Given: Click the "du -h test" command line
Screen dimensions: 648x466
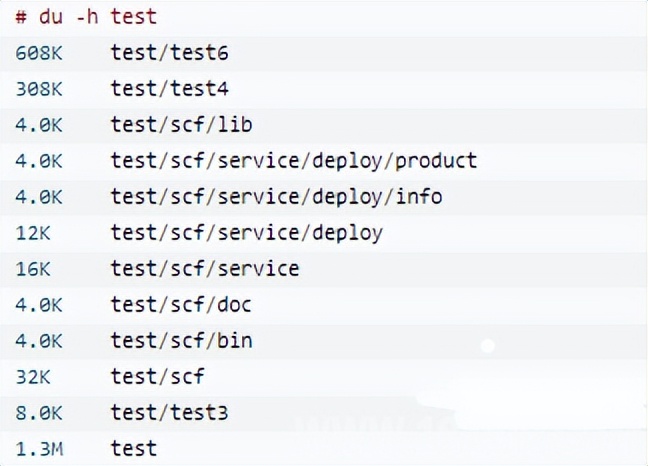Looking at the screenshot, I should [x=86, y=18].
